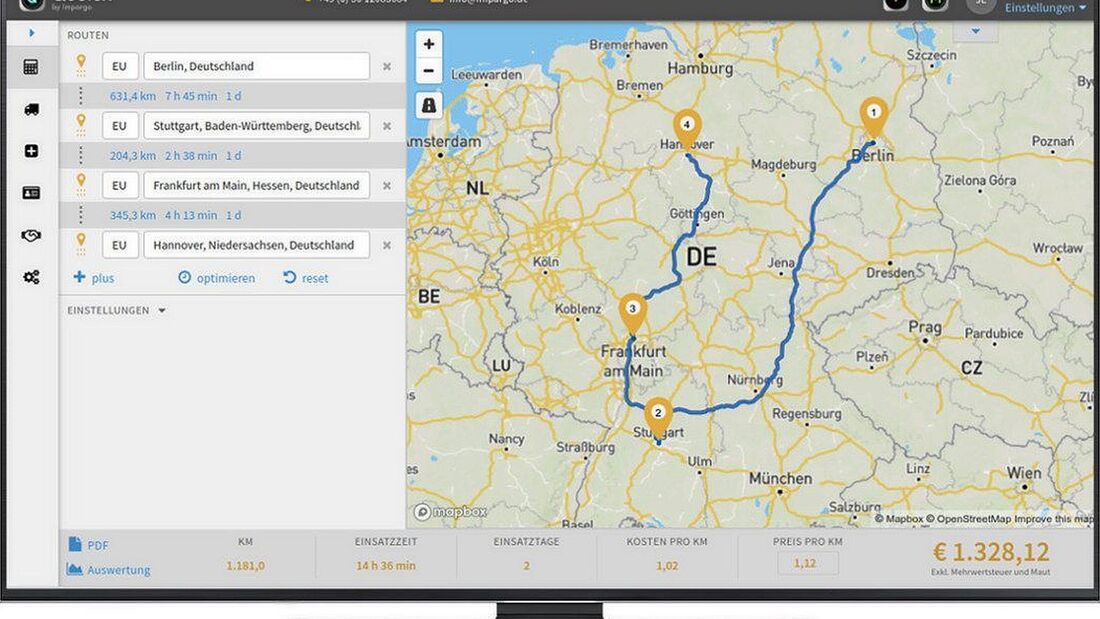Reset the route with reset link

pyautogui.click(x=306, y=278)
